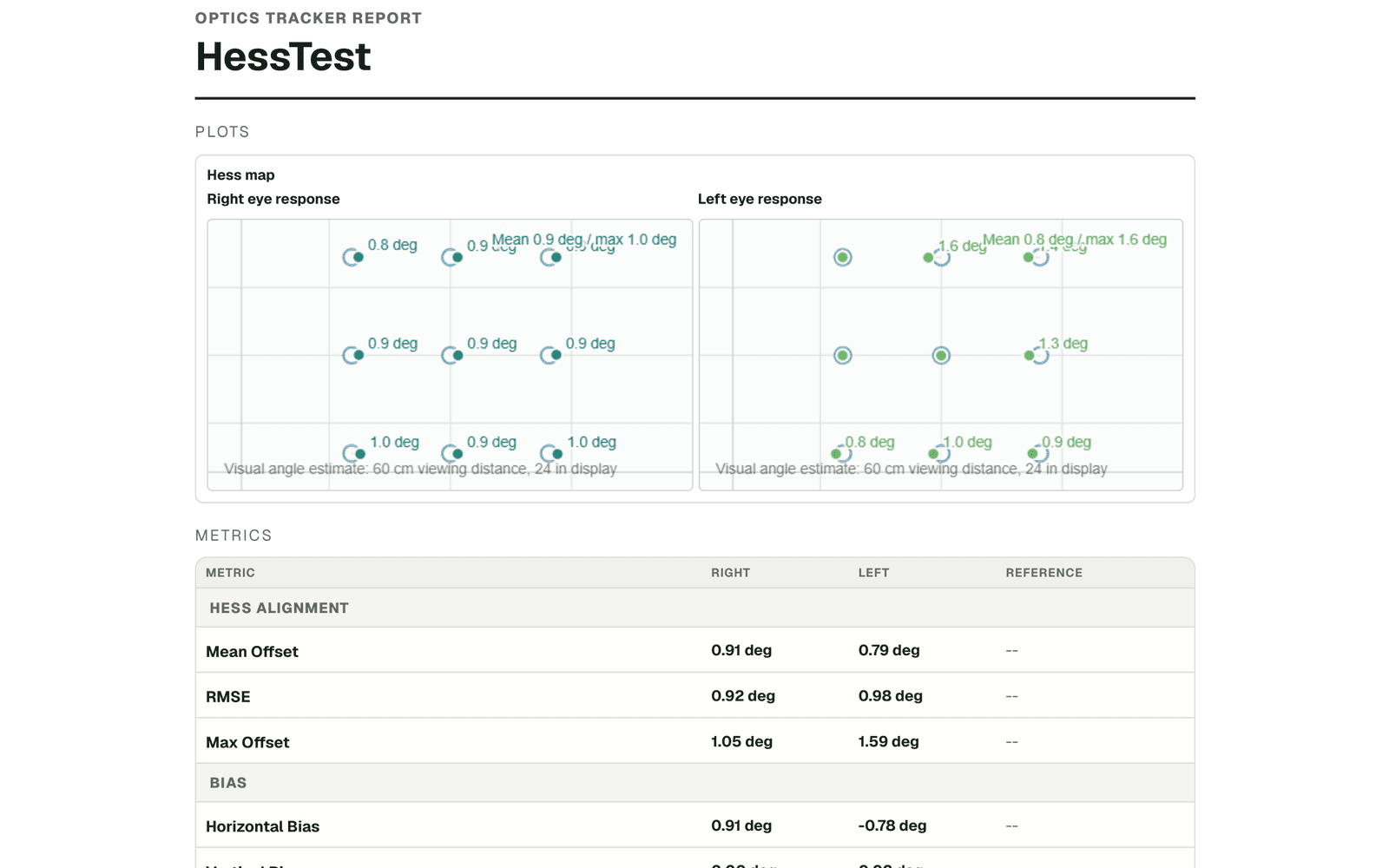Click the 0.8 deg label in right eye plot
The width and height of the screenshot is (1389, 868).
pos(392,245)
